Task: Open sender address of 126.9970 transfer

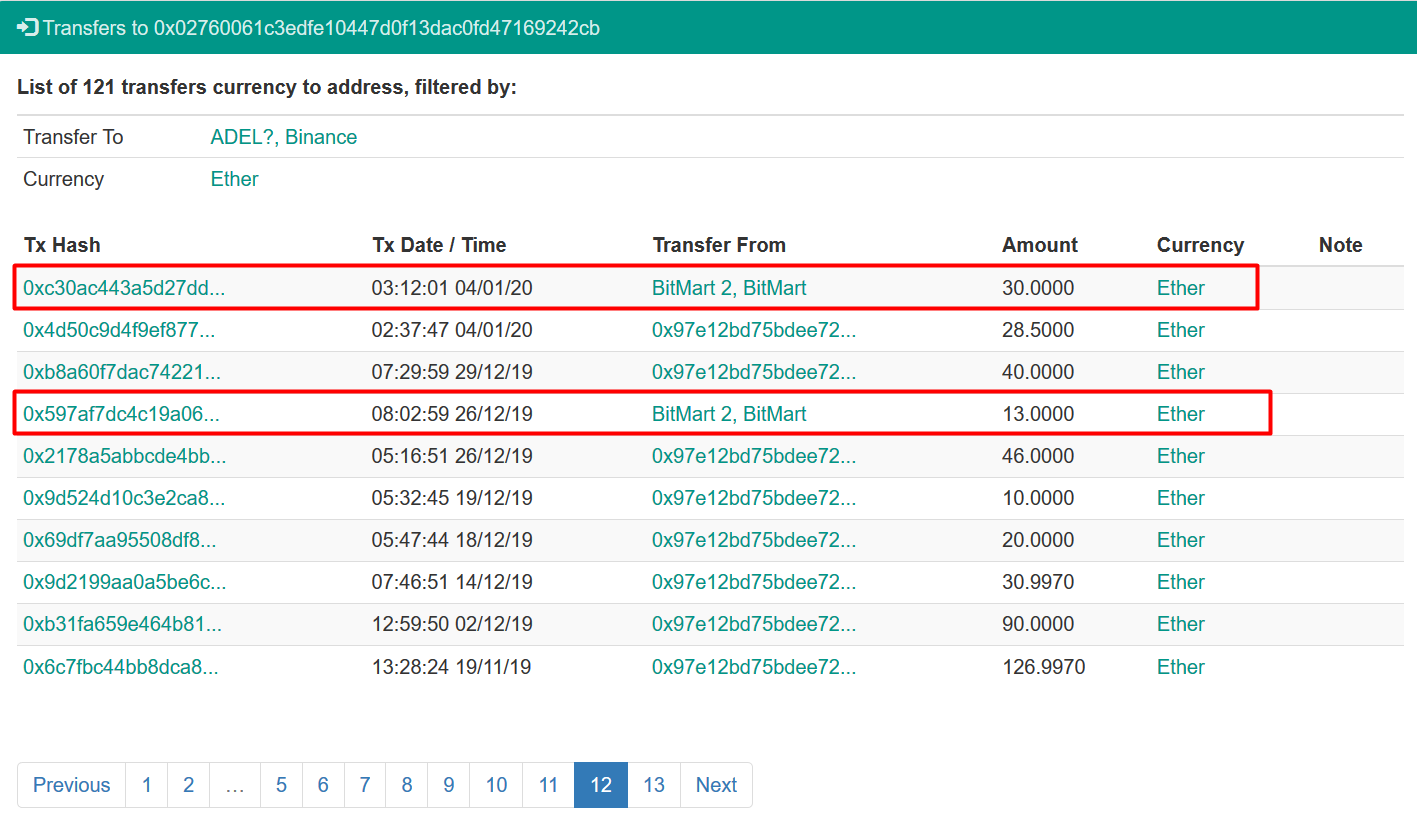Action: [754, 667]
